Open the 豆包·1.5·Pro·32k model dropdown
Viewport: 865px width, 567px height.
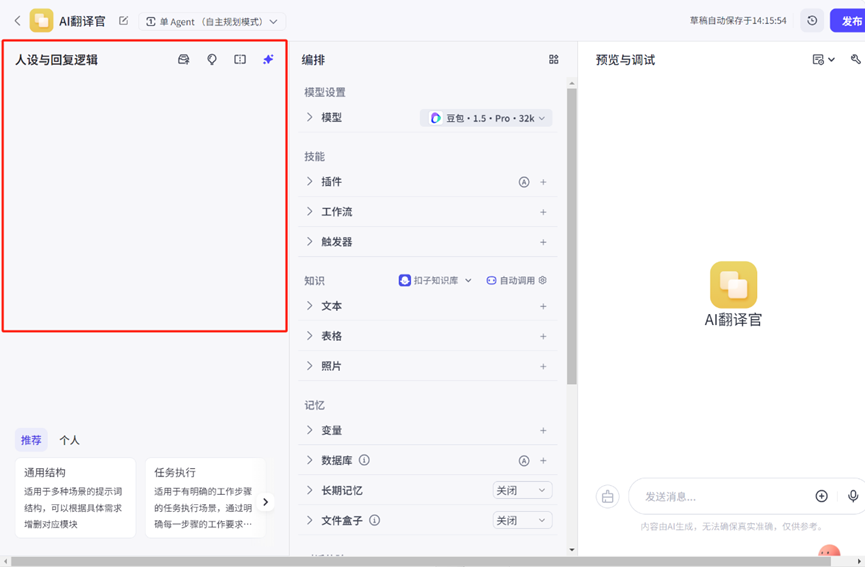[486, 118]
